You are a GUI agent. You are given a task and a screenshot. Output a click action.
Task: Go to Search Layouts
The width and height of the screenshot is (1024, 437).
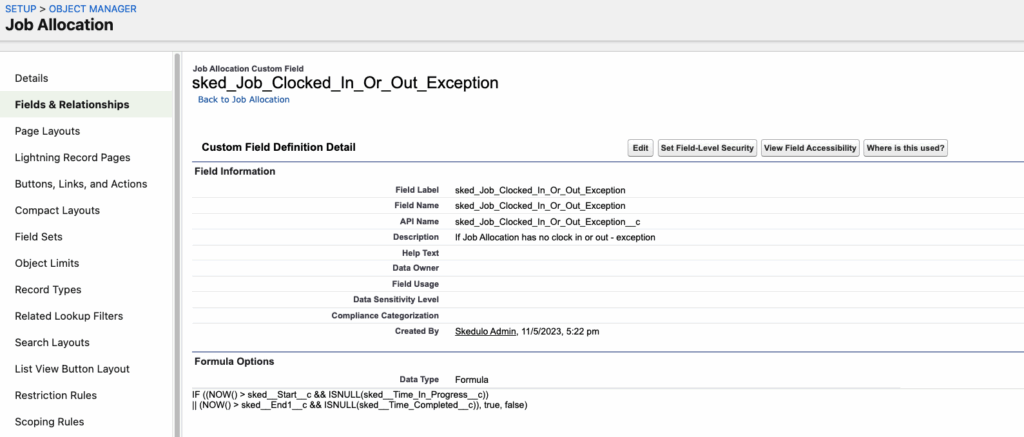click(52, 343)
